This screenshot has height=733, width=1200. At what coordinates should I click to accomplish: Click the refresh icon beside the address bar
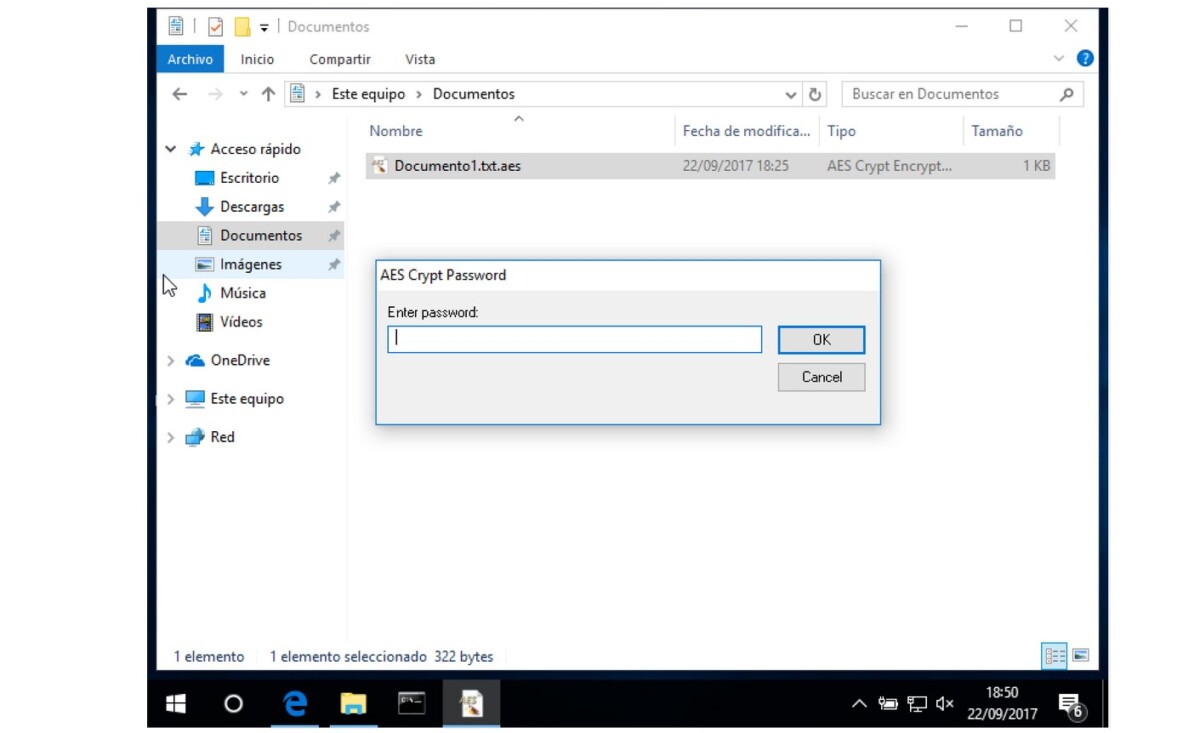coord(815,93)
